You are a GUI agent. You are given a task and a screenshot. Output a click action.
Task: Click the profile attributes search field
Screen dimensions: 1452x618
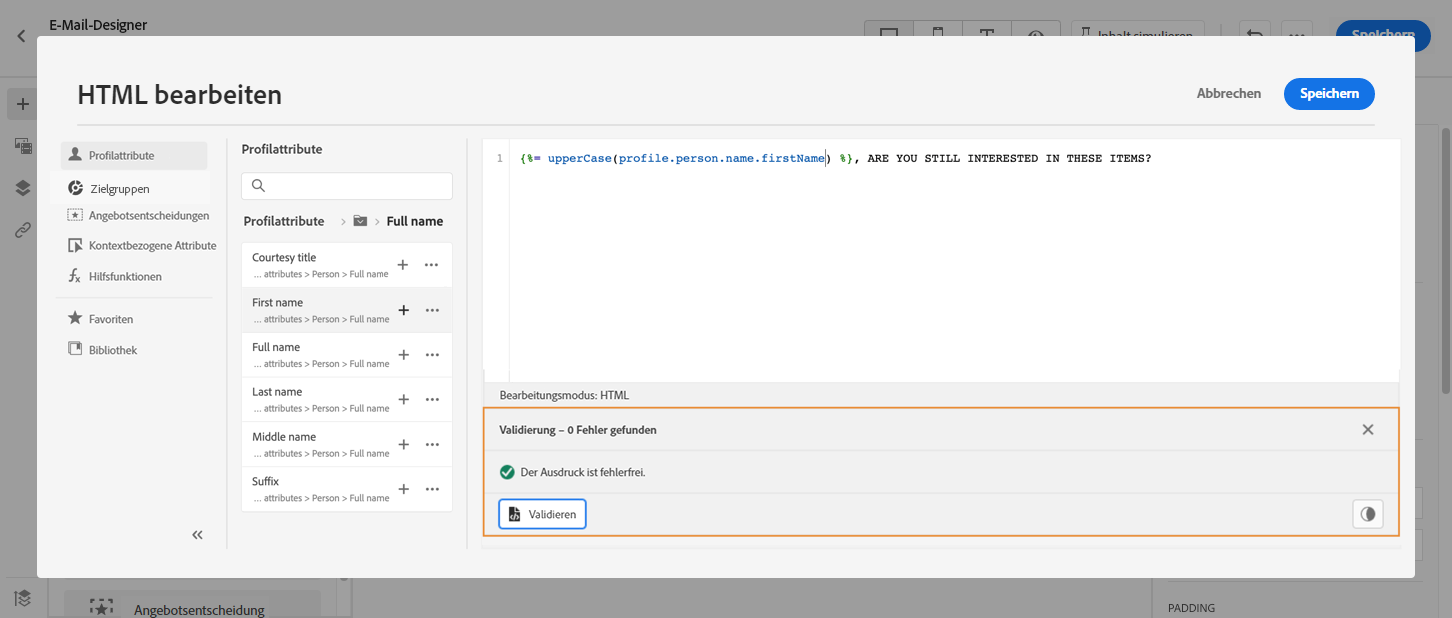[x=347, y=186]
